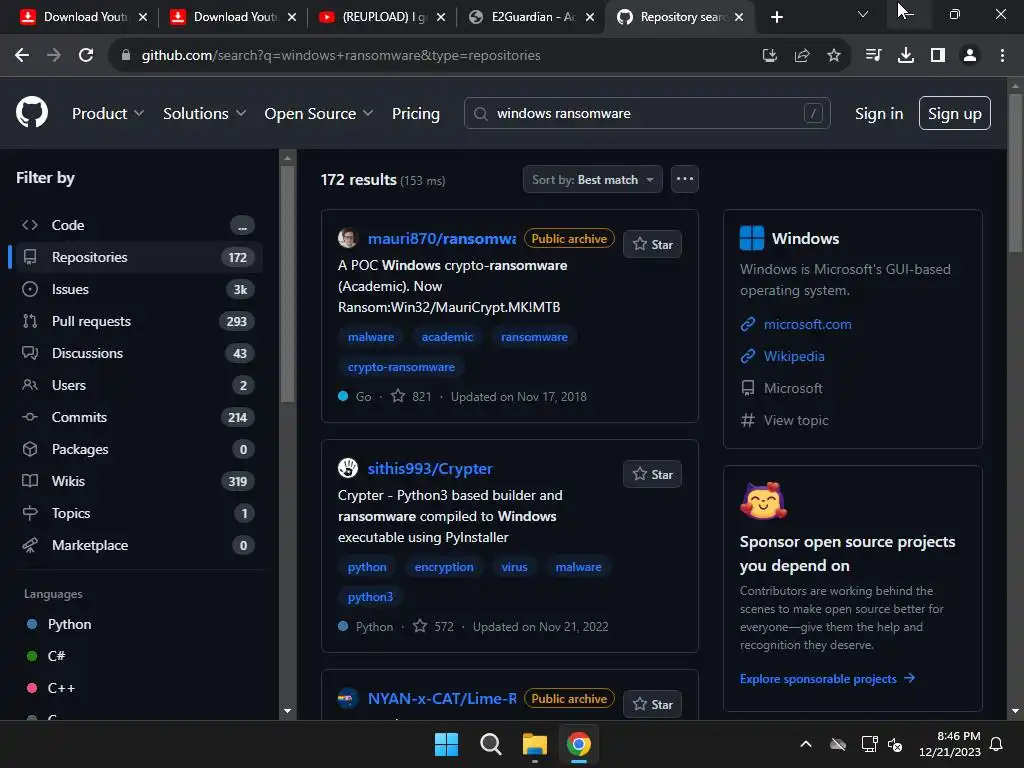Image resolution: width=1024 pixels, height=768 pixels.
Task: Close the E2Guardian tab
Action: coord(590,17)
